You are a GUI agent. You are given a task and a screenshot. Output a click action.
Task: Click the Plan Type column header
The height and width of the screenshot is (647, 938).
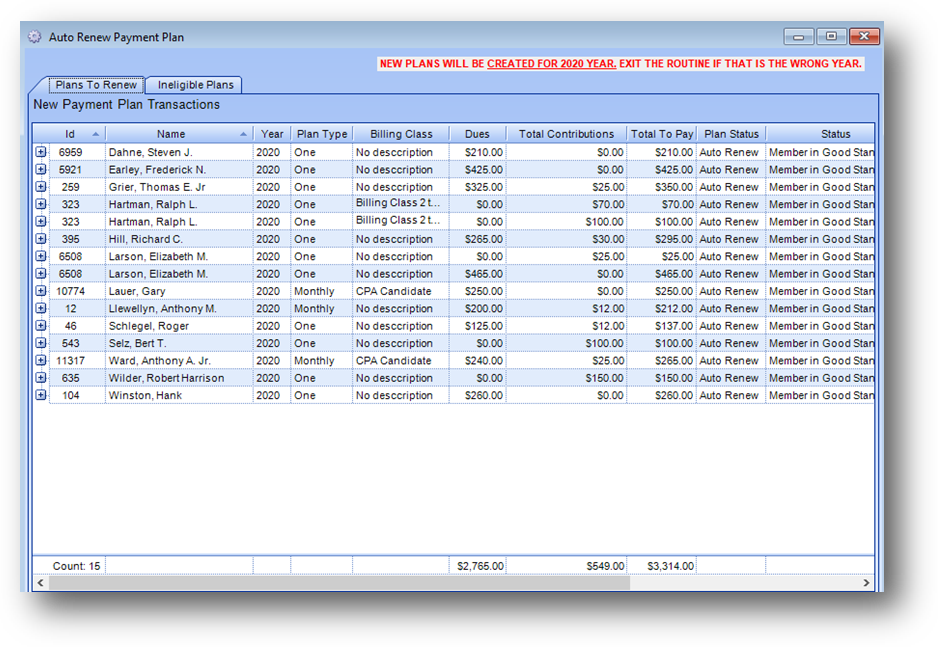(x=322, y=134)
